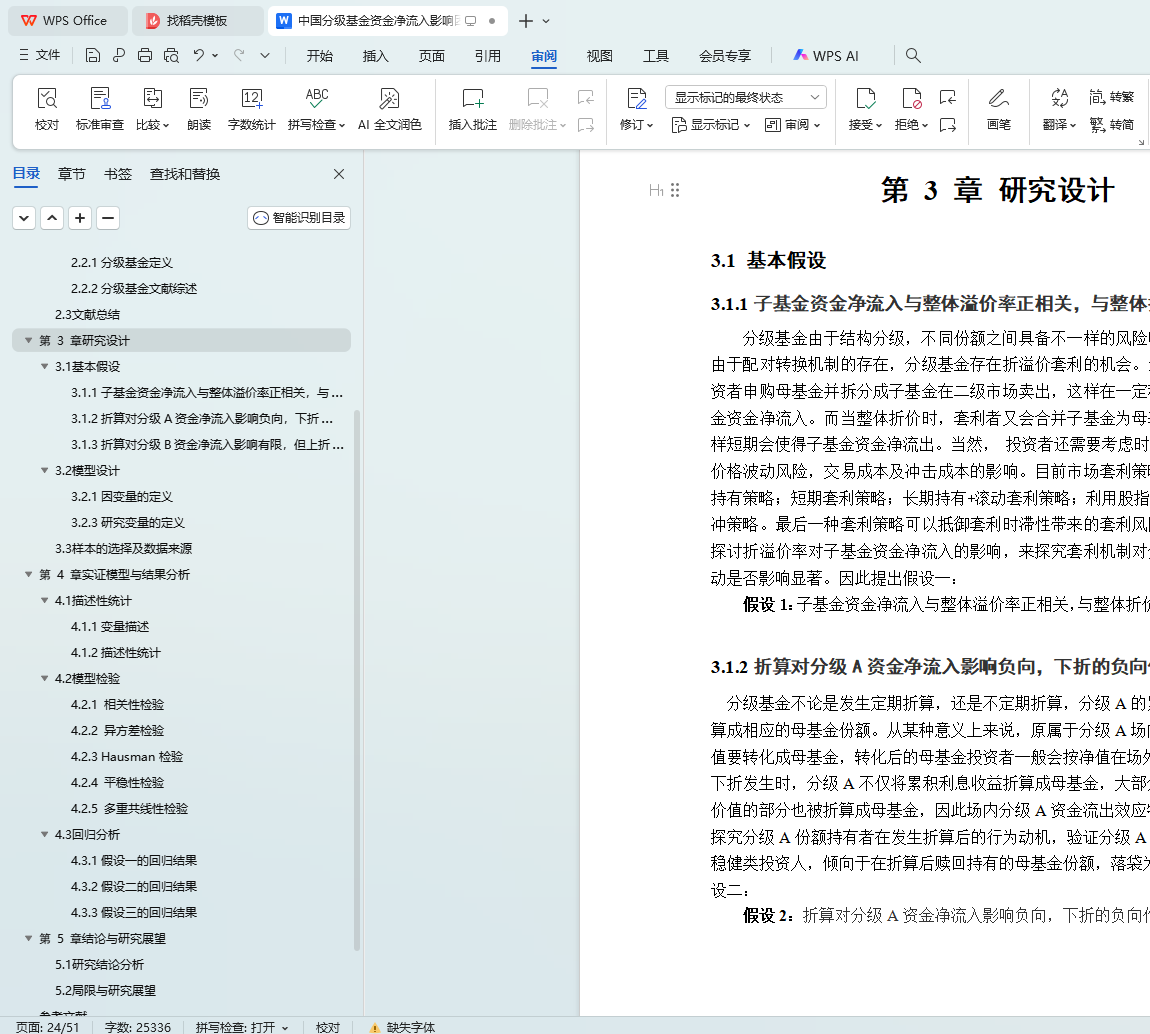Open the 标准审查 standard review tool
The width and height of the screenshot is (1150, 1034).
pyautogui.click(x=100, y=99)
